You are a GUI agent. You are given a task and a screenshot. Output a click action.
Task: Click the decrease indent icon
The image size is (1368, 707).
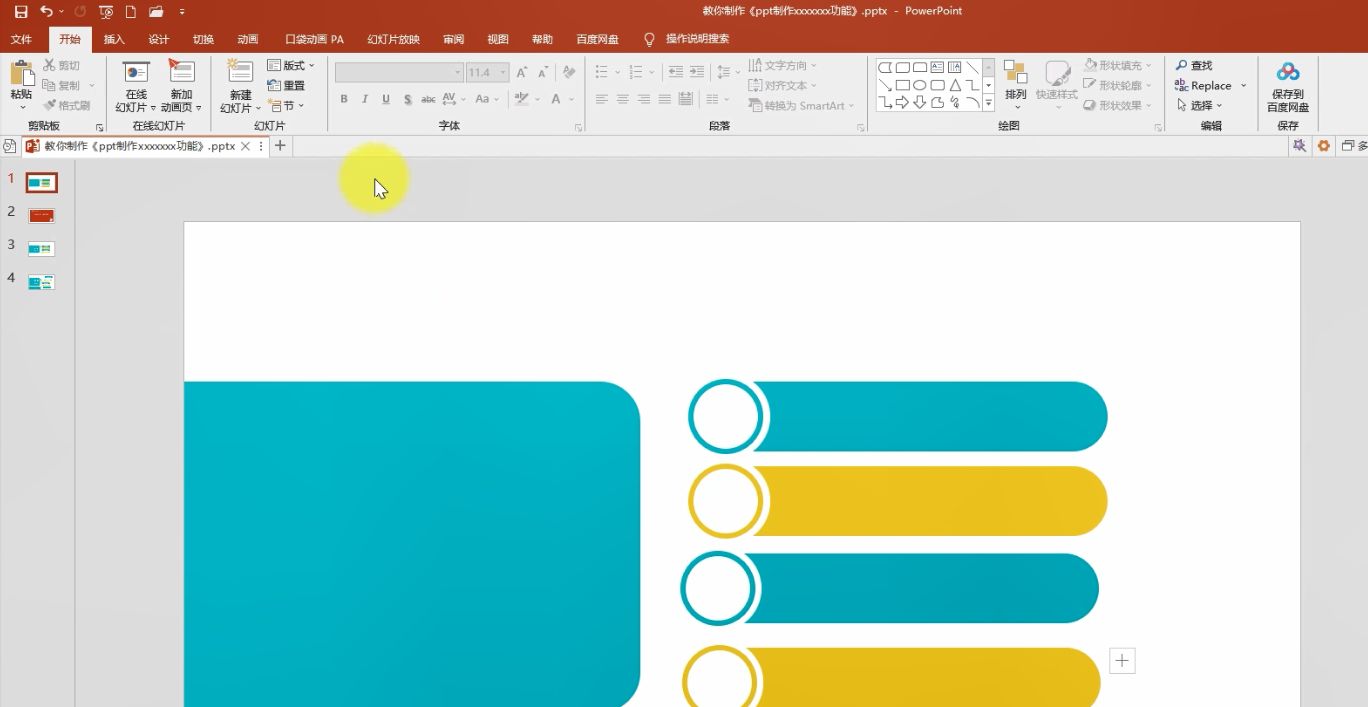coord(675,72)
